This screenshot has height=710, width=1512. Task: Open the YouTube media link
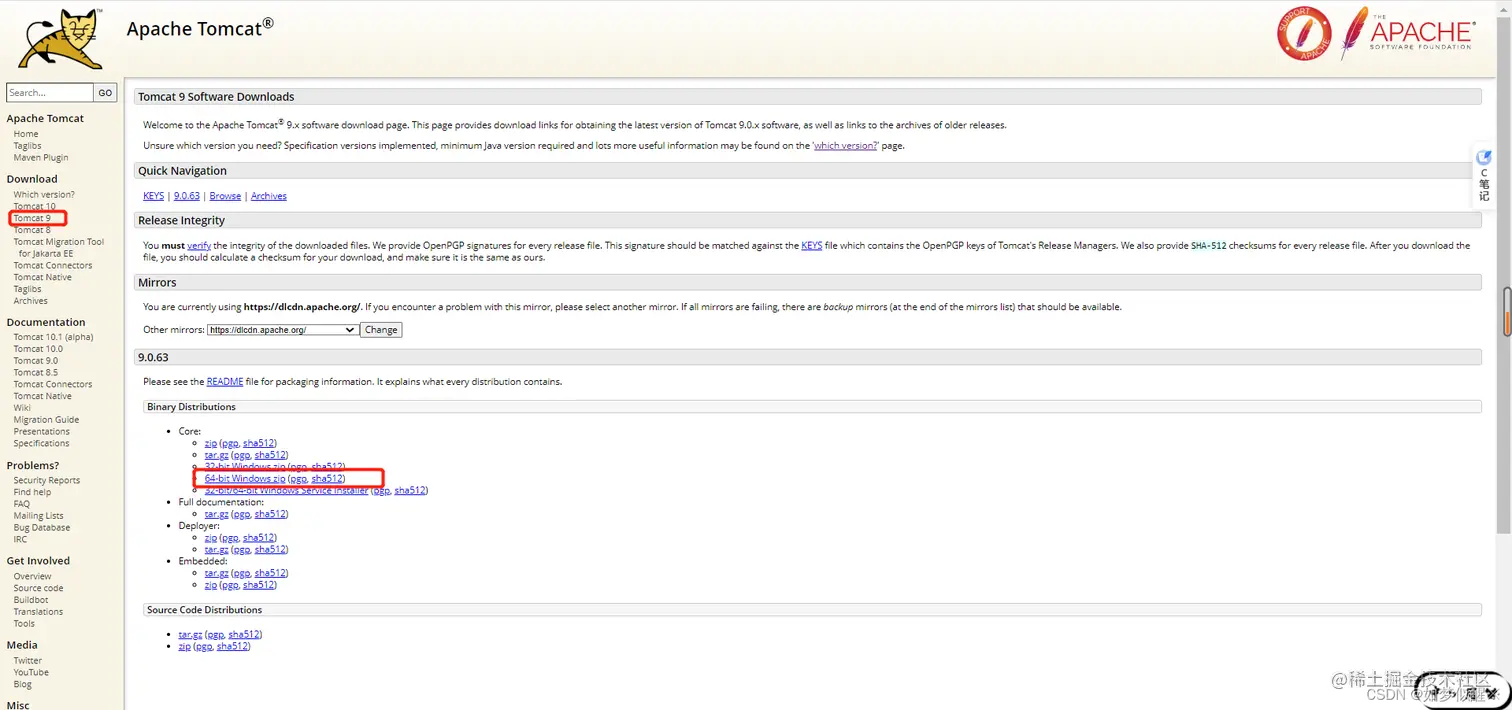[31, 673]
